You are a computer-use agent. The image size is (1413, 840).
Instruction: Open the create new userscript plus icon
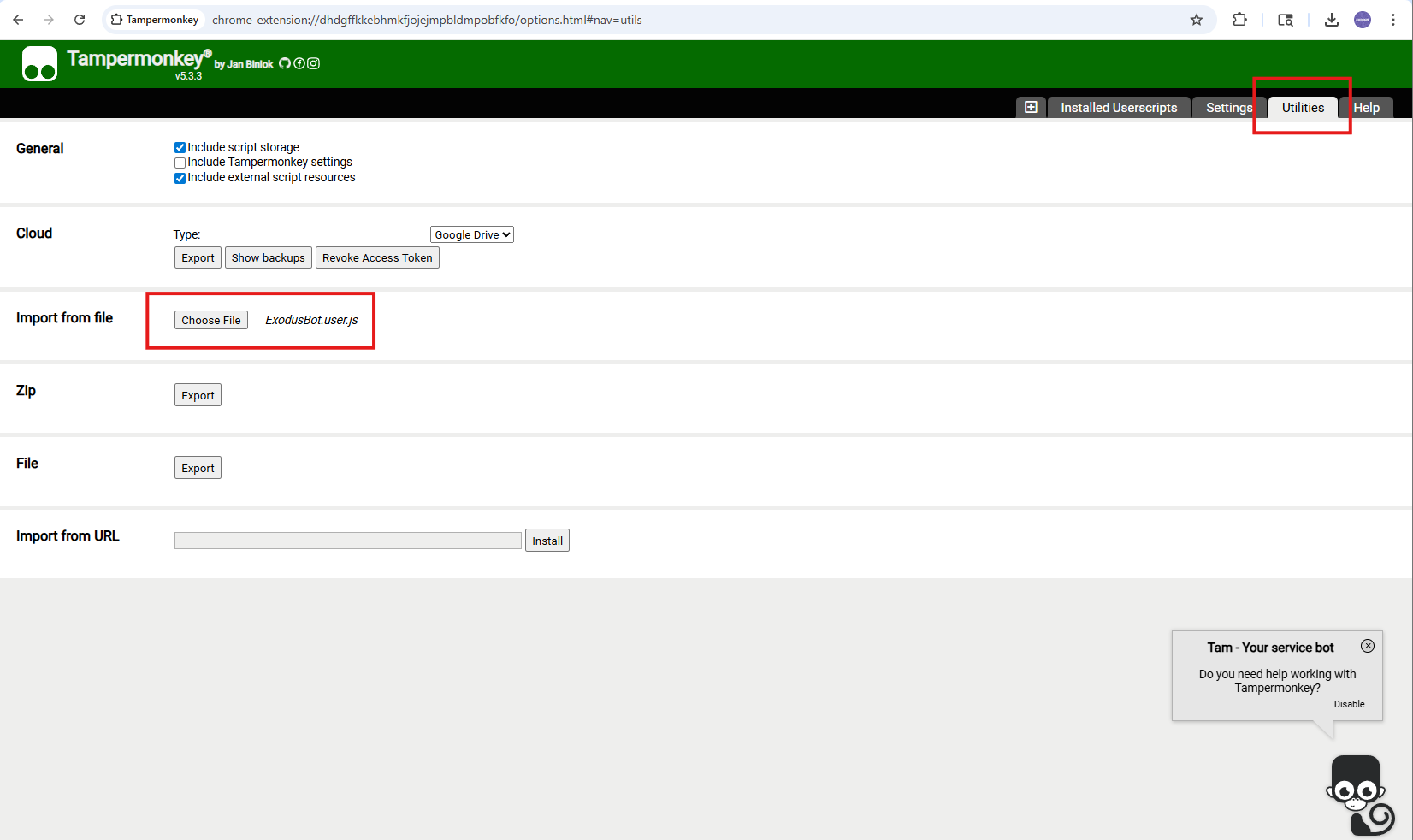point(1031,107)
